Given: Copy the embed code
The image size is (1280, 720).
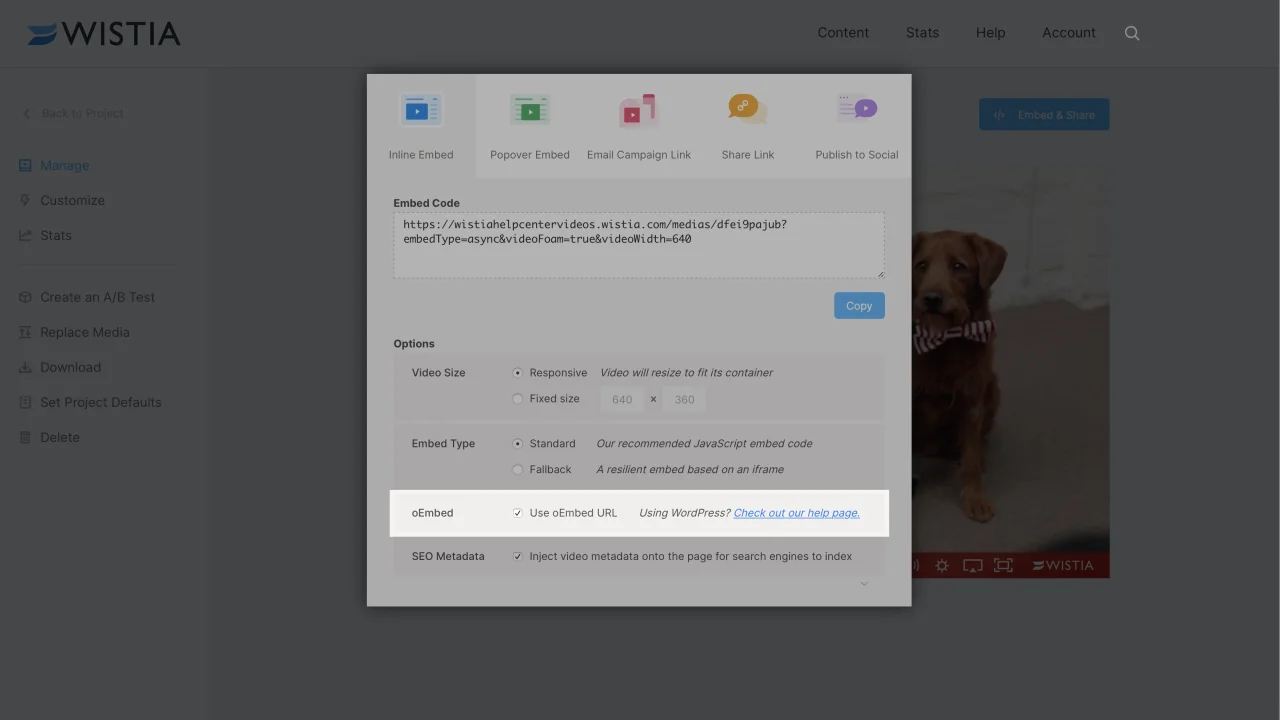Looking at the screenshot, I should coord(859,306).
